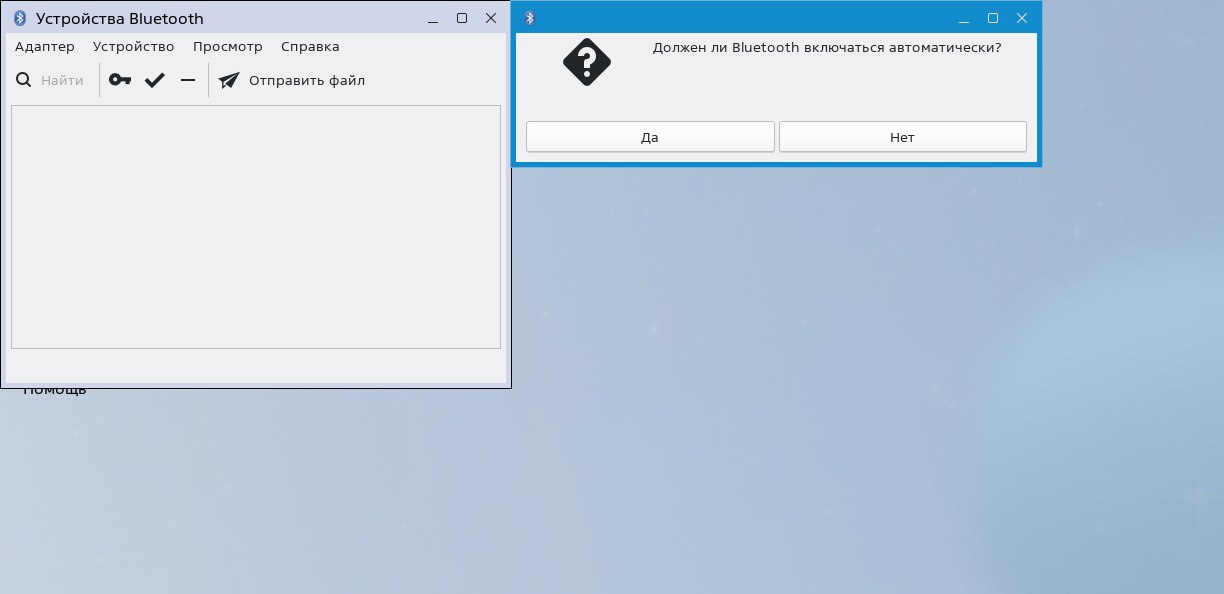Click Bluetooth icon in Устройства Bluetooth title bar

click(20, 18)
